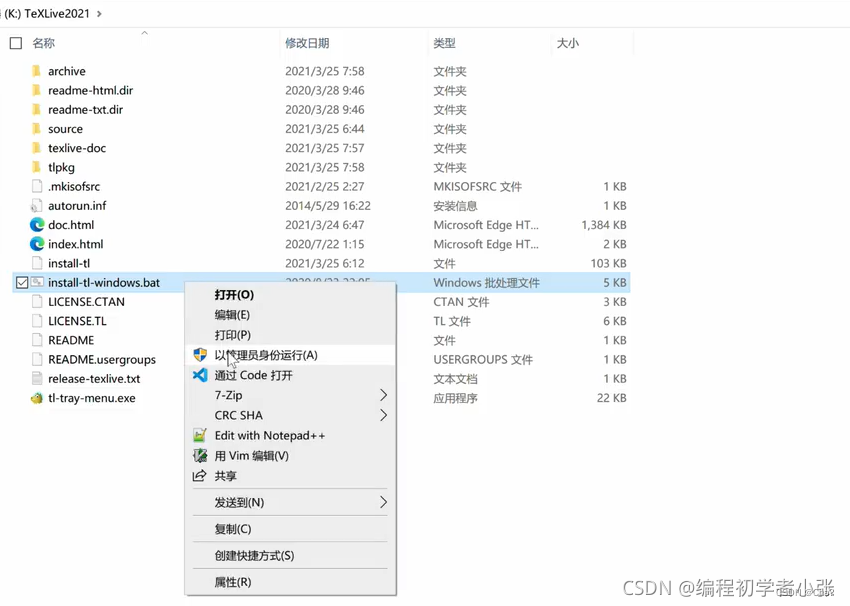850x606 pixels.
Task: Select the README.usergroups file name
Action: pyautogui.click(x=102, y=360)
